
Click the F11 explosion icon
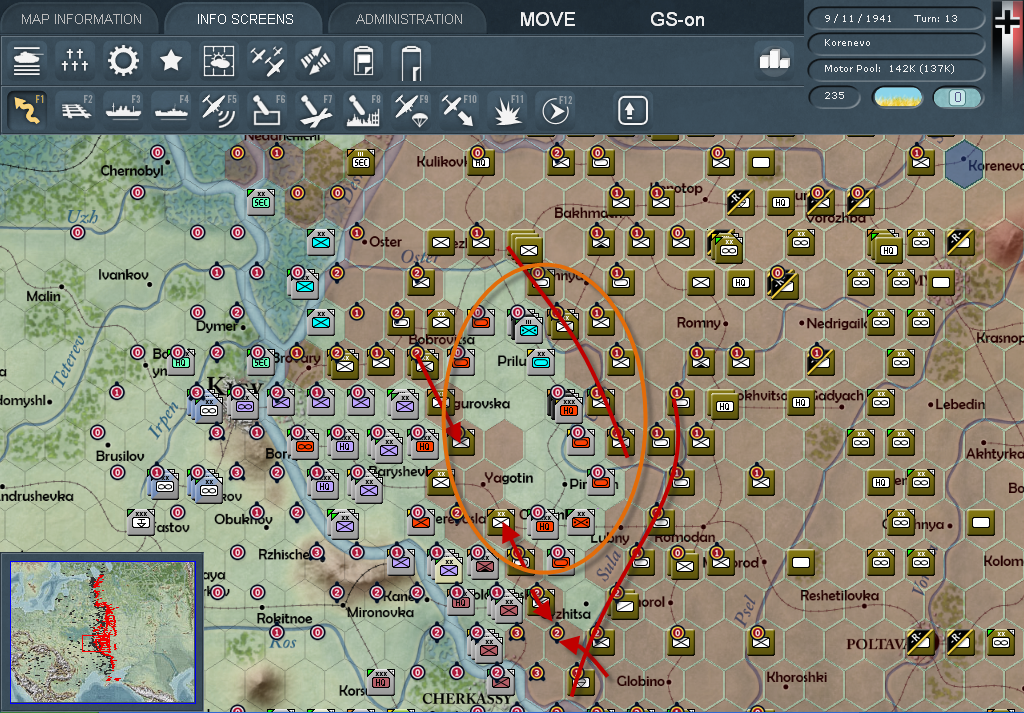[x=507, y=109]
